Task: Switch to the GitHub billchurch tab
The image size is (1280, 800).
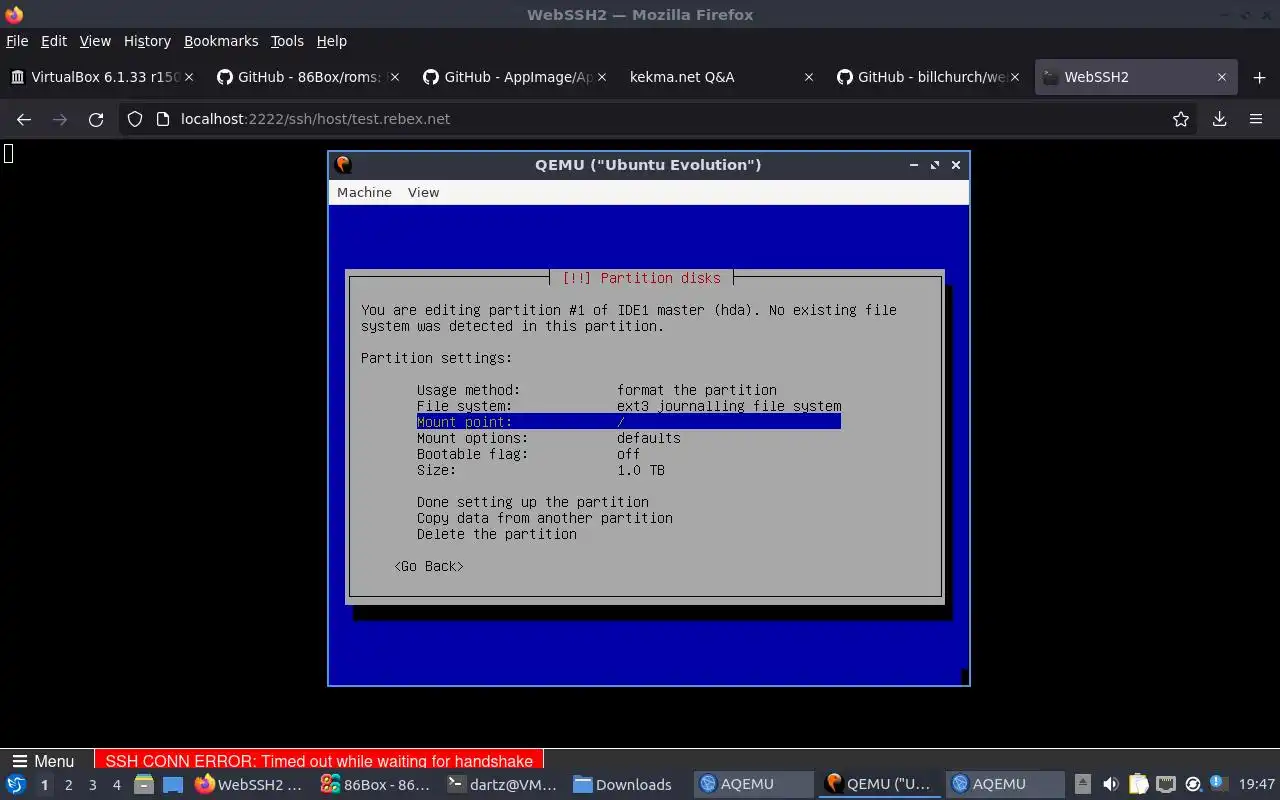Action: (x=927, y=77)
